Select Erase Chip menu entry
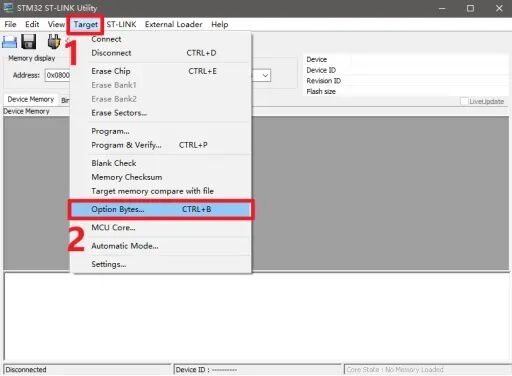The height and width of the screenshot is (376, 512). pyautogui.click(x=161, y=71)
